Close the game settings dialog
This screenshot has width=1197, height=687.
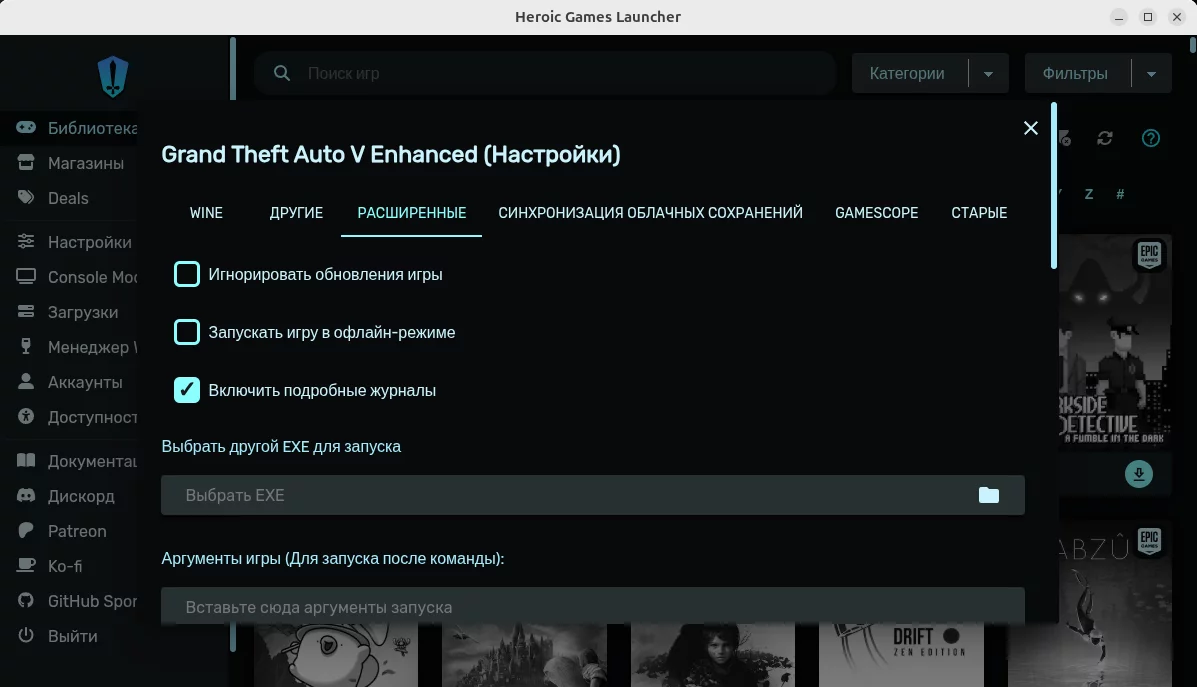click(1031, 128)
